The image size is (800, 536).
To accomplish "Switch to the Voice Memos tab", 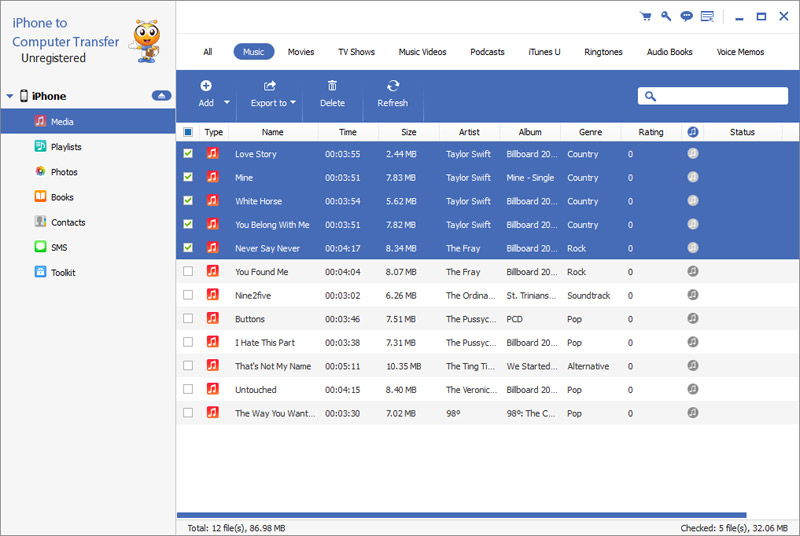I will (x=740, y=52).
